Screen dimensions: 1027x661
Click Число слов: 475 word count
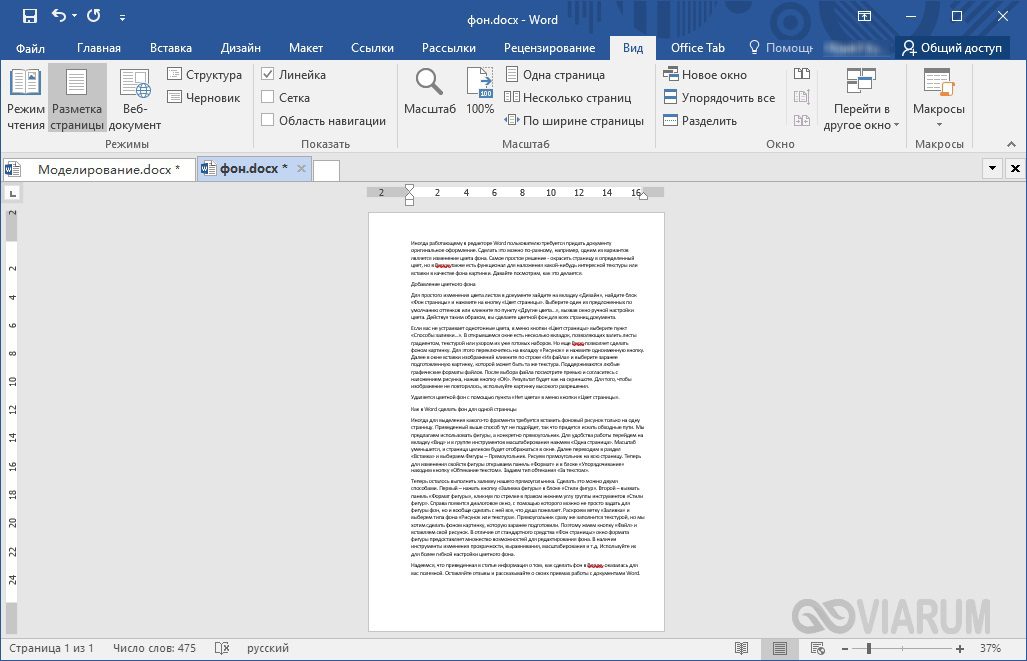coord(154,648)
